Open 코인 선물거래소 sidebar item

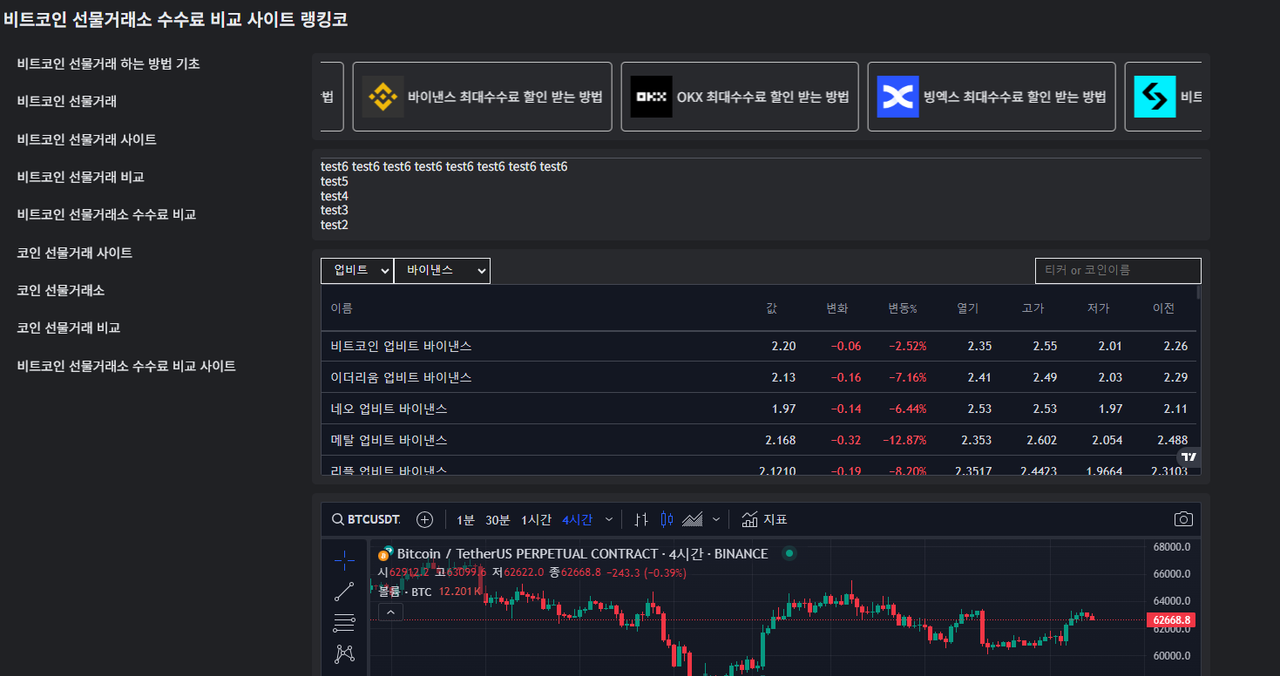pyautogui.click(x=61, y=291)
